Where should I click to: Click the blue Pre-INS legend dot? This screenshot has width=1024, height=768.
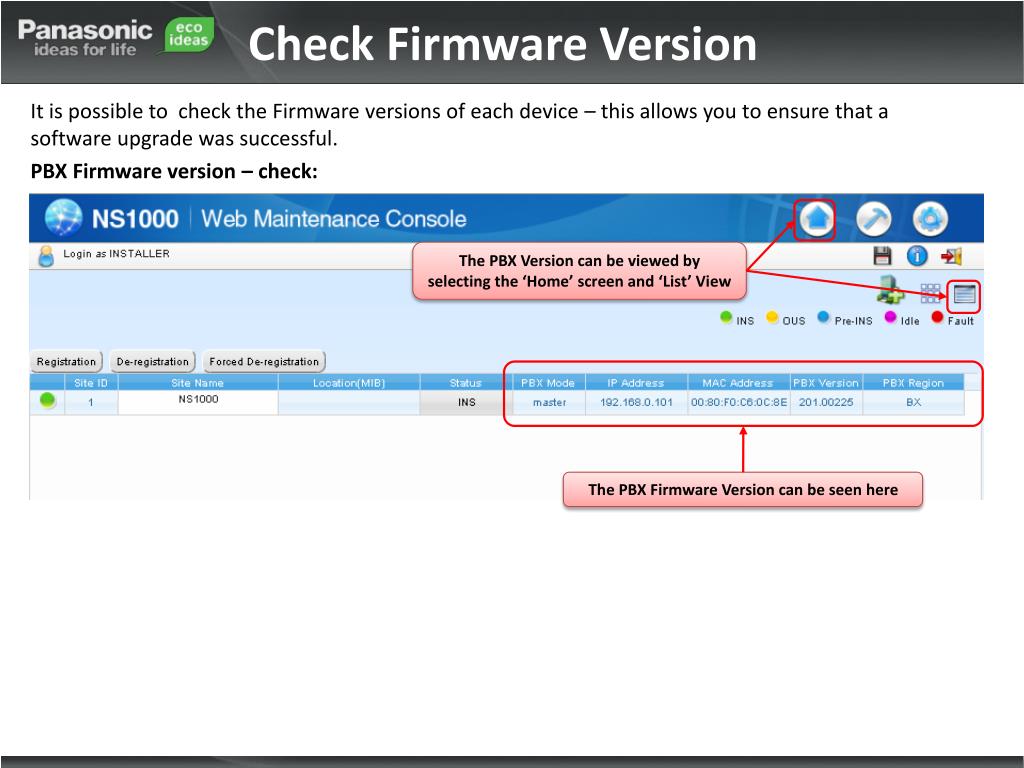point(823,317)
